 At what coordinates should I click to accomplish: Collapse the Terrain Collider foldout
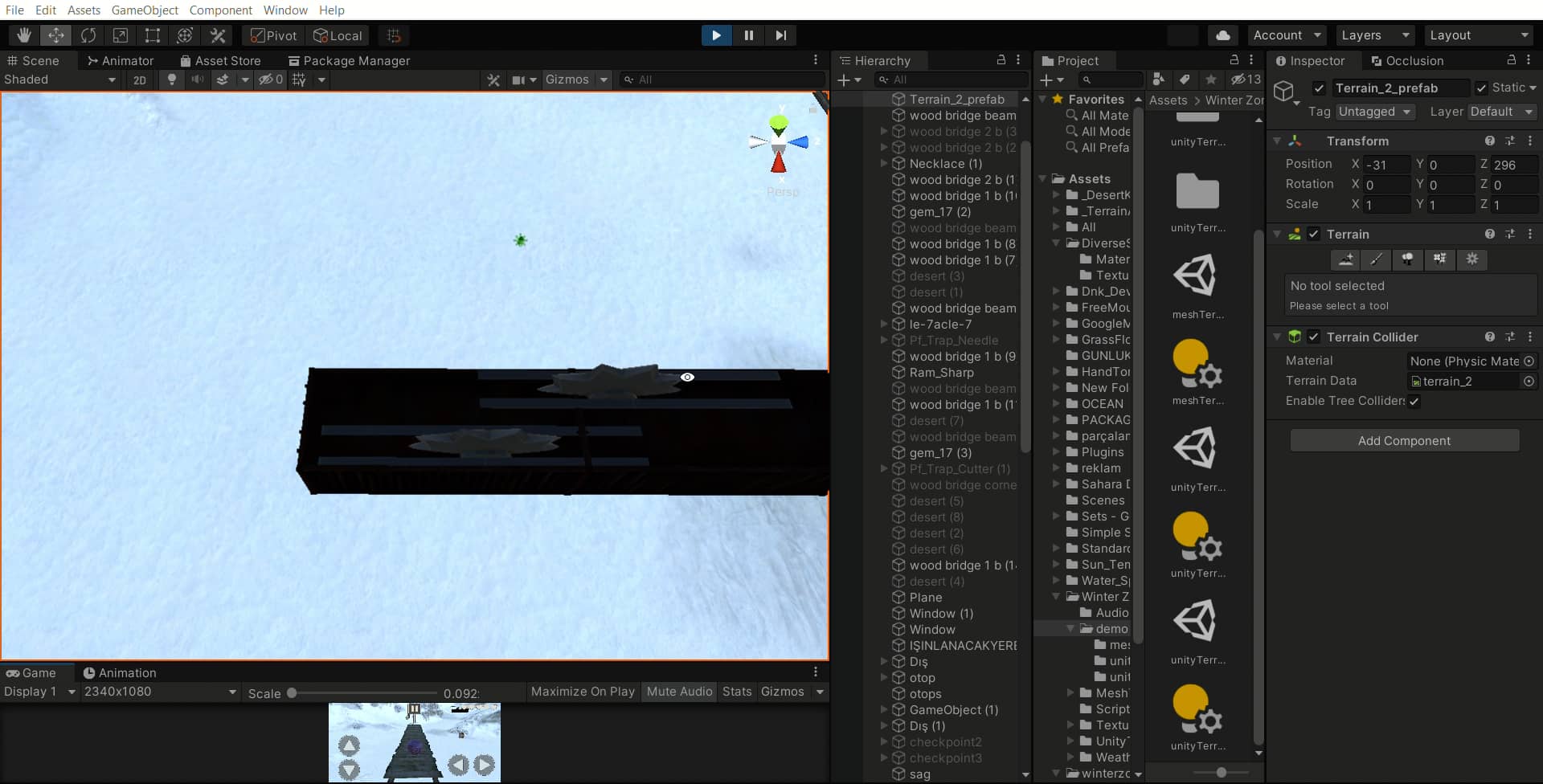pos(1277,337)
